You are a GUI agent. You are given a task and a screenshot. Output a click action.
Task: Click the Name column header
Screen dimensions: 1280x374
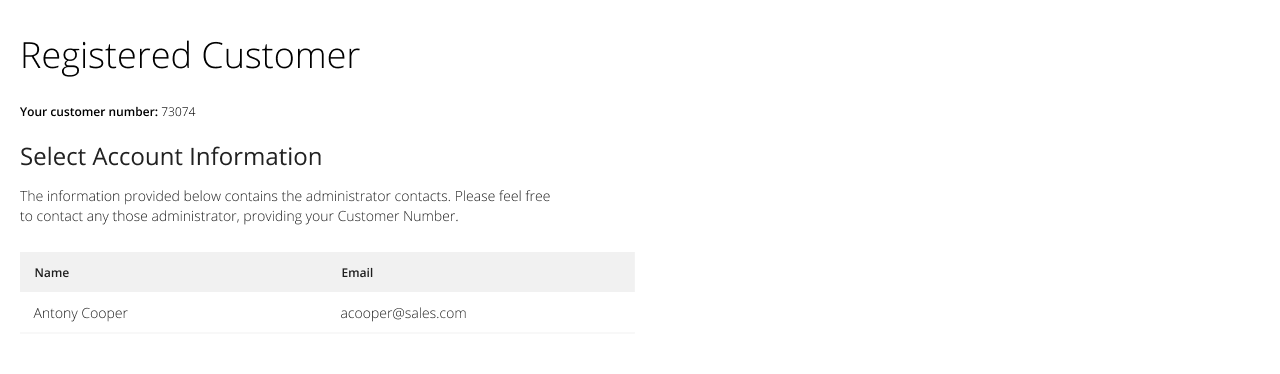pos(52,272)
